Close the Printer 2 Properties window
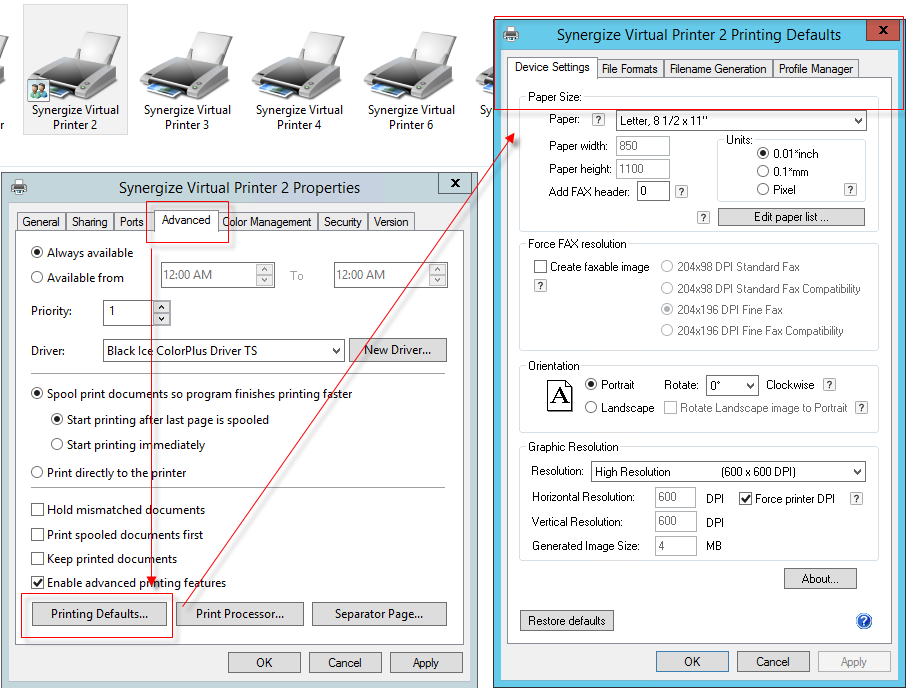This screenshot has height=688, width=906. click(455, 183)
